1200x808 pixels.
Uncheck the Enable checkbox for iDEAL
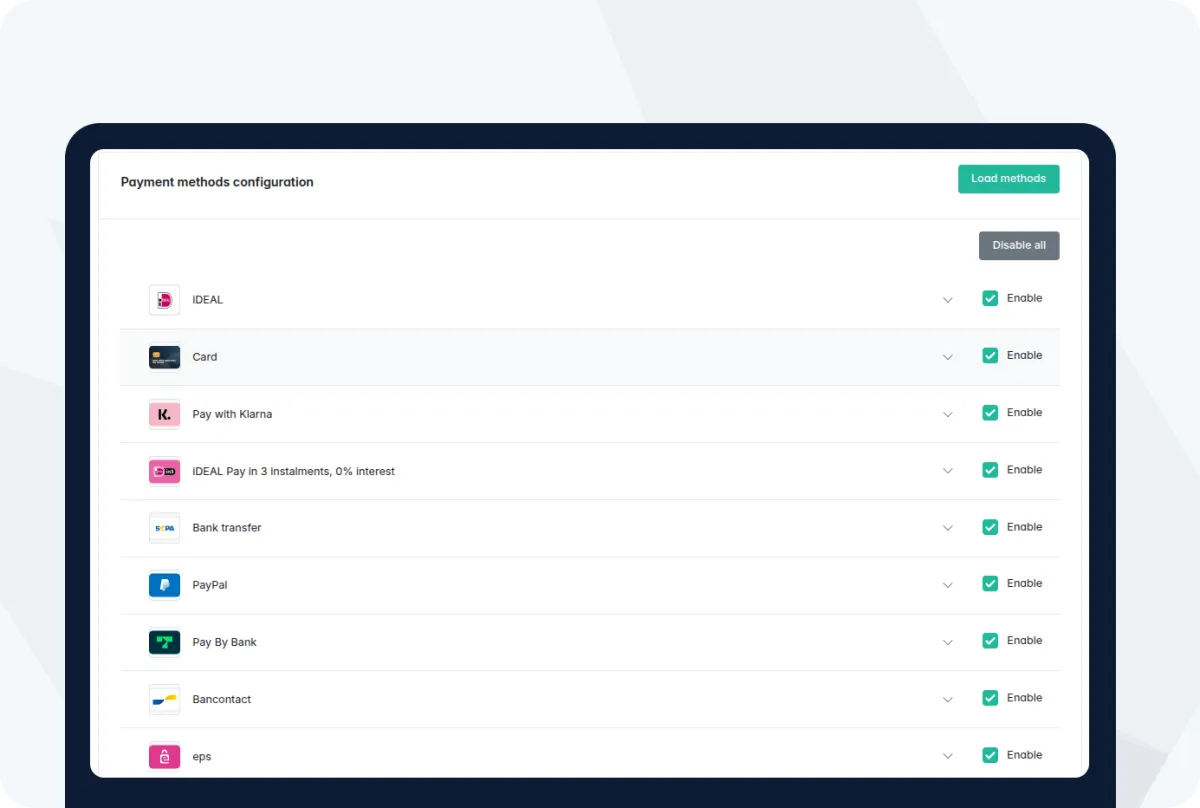(990, 298)
